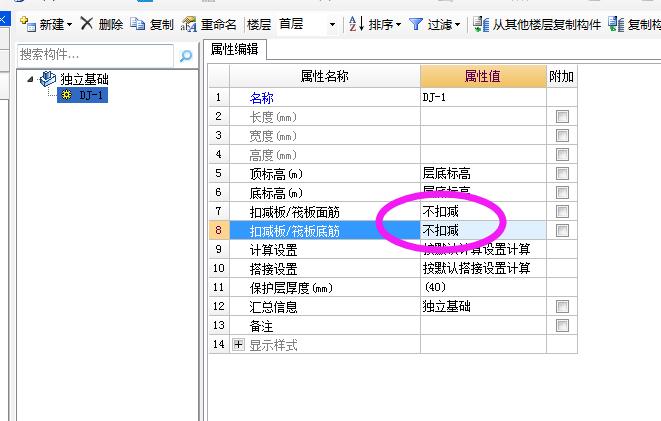Click 从其他楼层复制构件 button label

tap(547, 24)
